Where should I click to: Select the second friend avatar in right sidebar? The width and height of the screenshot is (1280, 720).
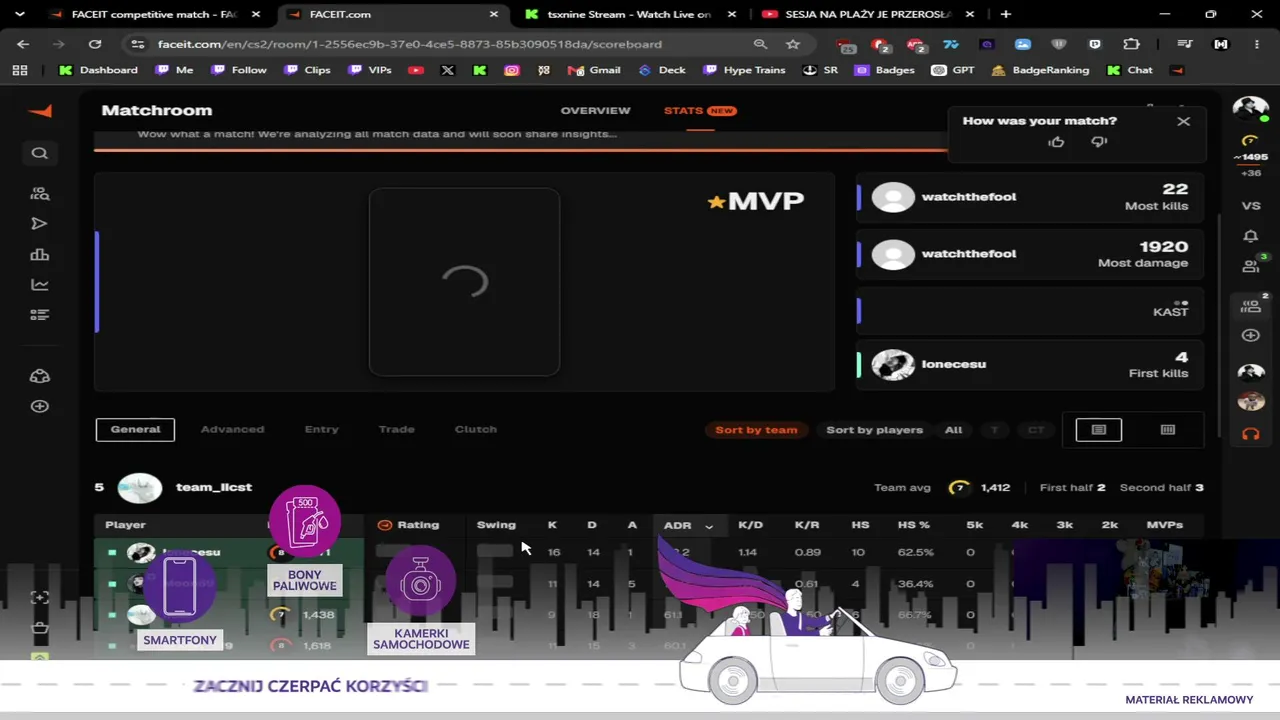1251,402
